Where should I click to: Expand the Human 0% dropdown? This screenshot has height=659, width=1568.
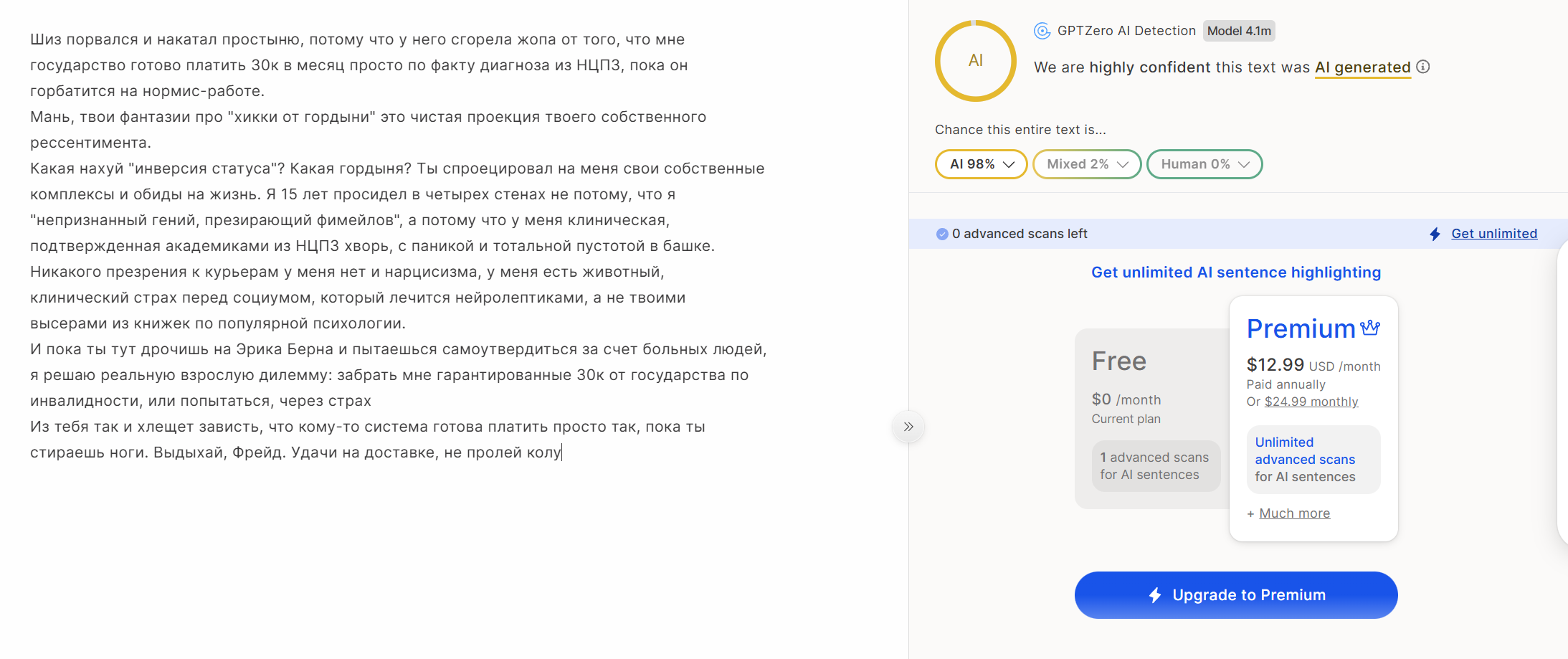pyautogui.click(x=1204, y=164)
